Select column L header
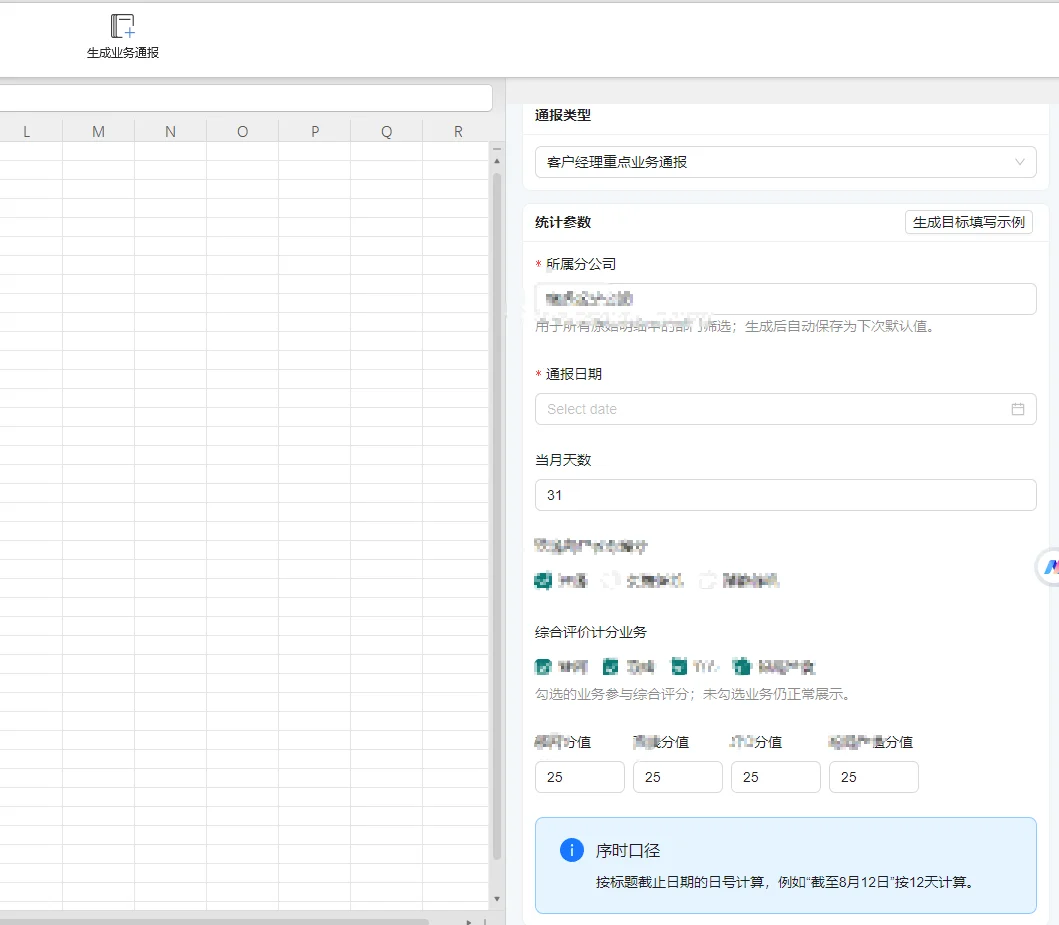Image resolution: width=1059 pixels, height=925 pixels. click(26, 132)
